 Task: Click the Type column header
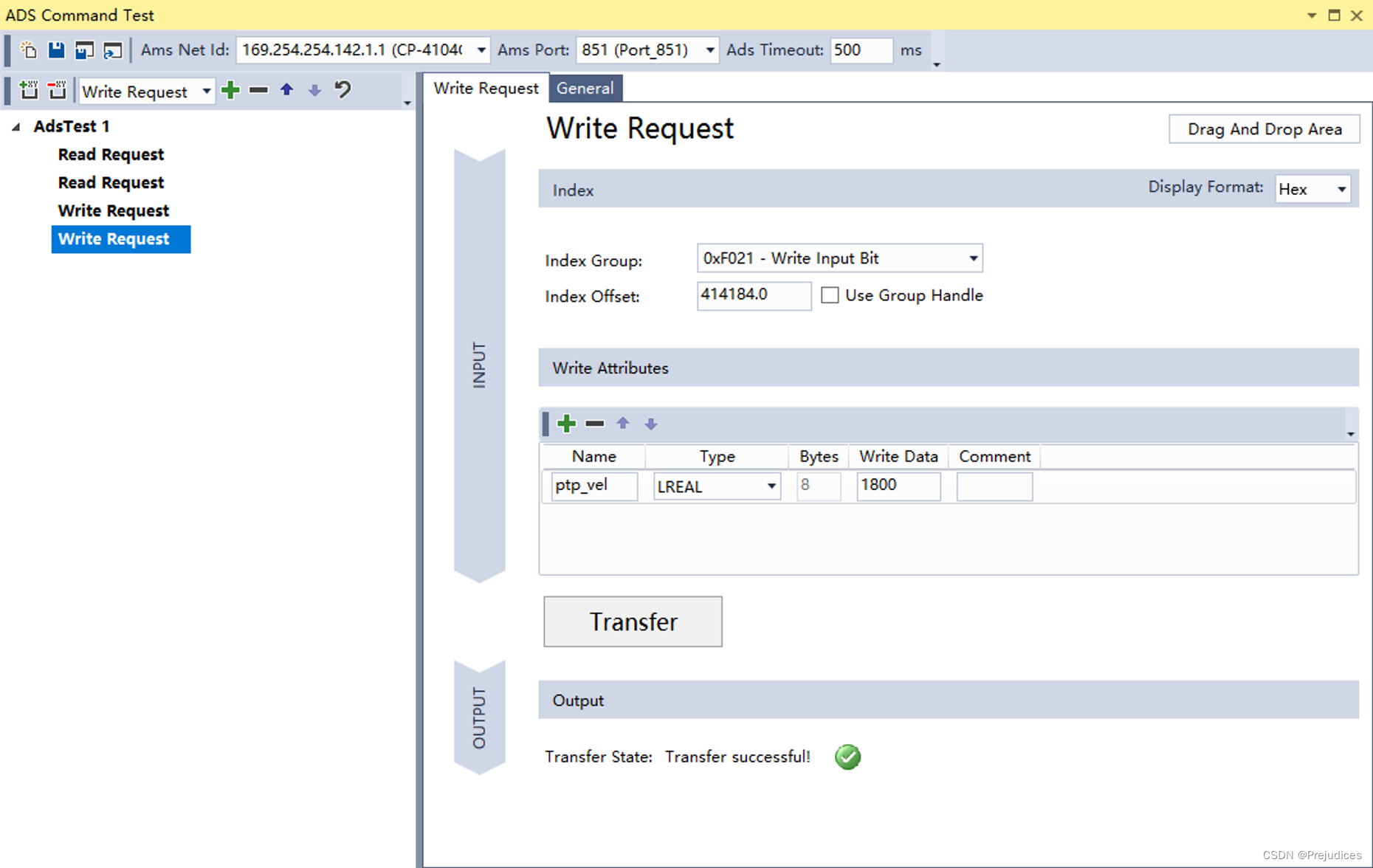coord(717,456)
